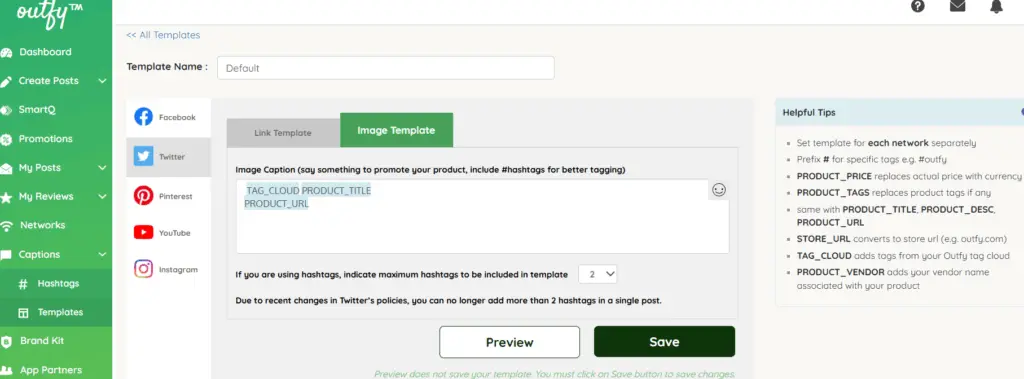Click the Networks wifi icon
Image resolution: width=1024 pixels, height=379 pixels.
pyautogui.click(x=7, y=226)
